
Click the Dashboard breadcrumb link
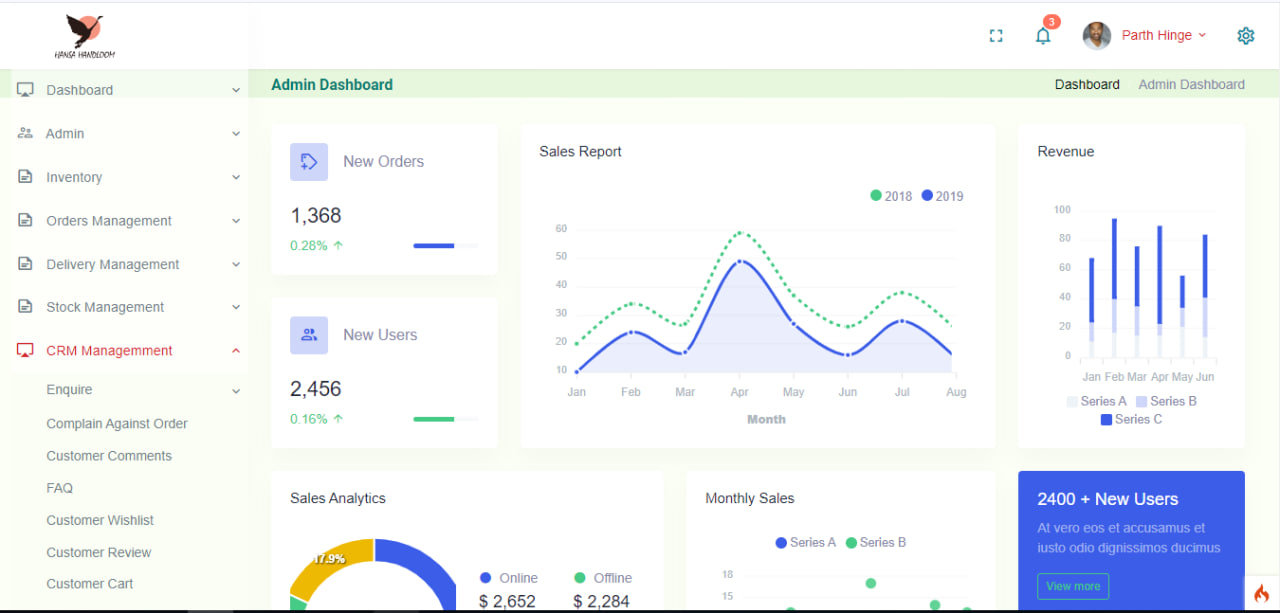tap(1087, 85)
